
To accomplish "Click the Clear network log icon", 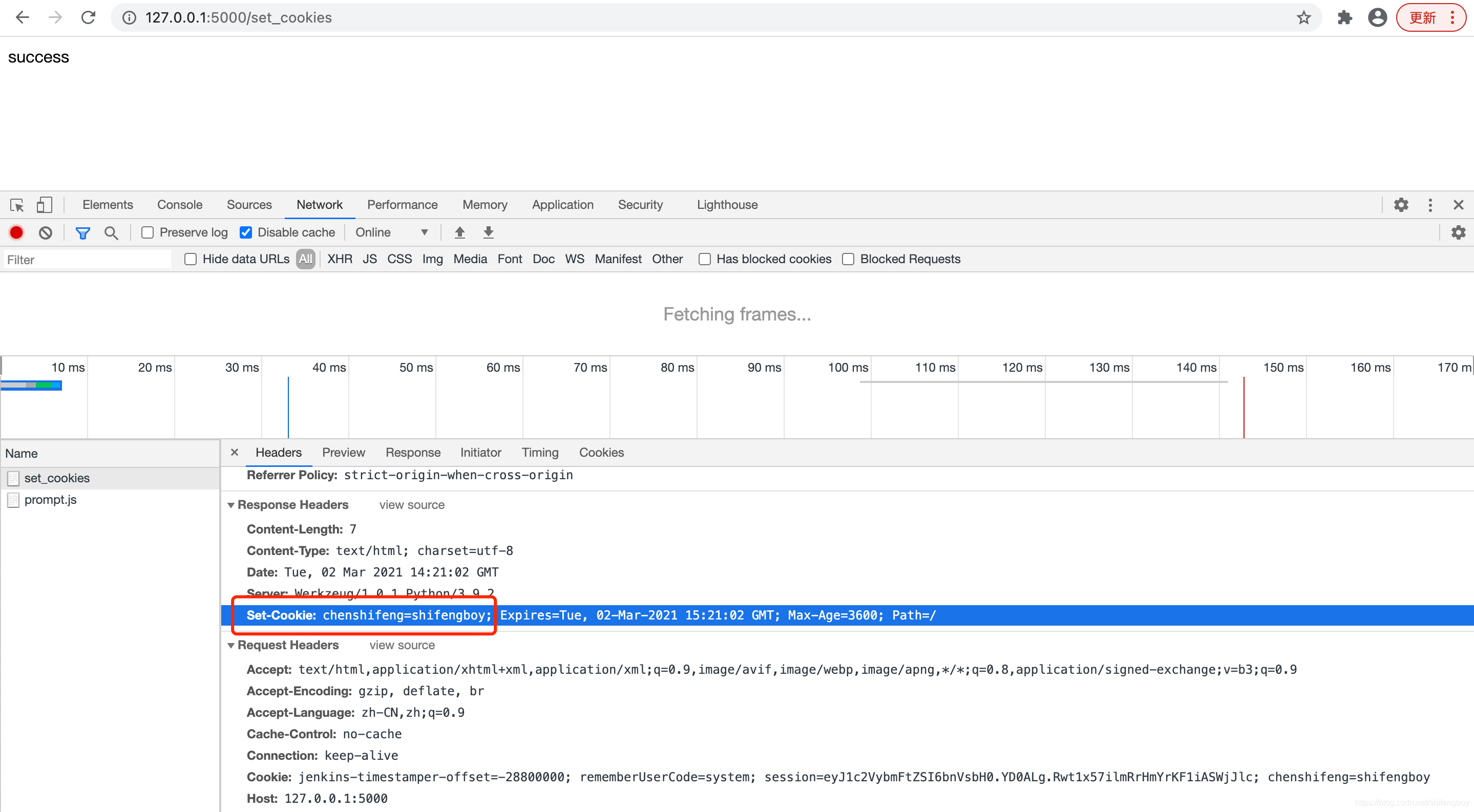I will 47,232.
